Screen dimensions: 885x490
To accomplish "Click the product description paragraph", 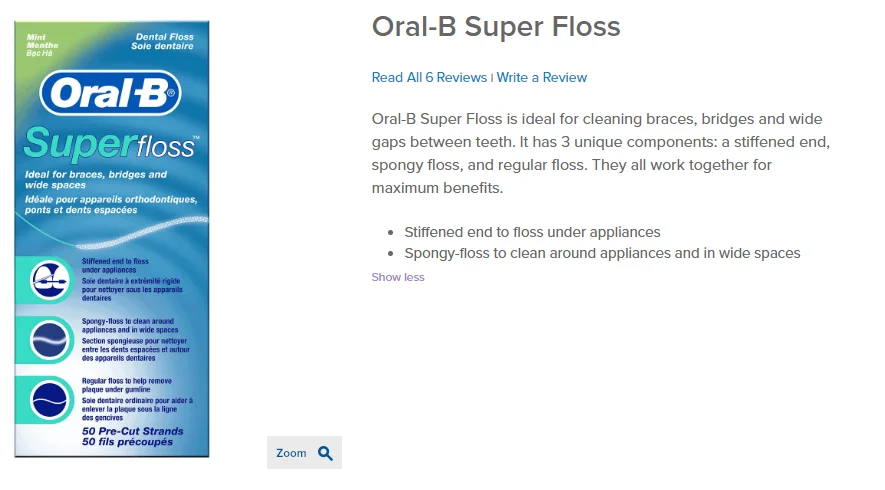I will (600, 153).
